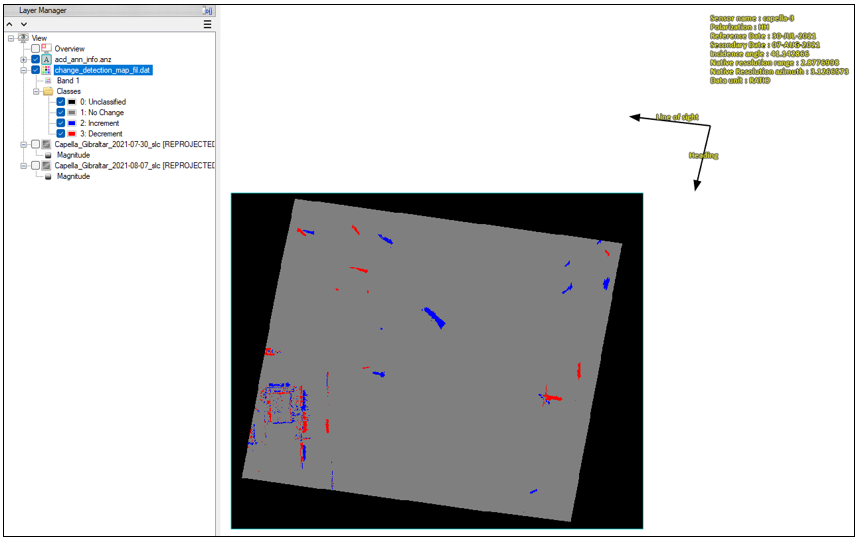
Task: Enable the Overview checkbox
Action: click(36, 49)
